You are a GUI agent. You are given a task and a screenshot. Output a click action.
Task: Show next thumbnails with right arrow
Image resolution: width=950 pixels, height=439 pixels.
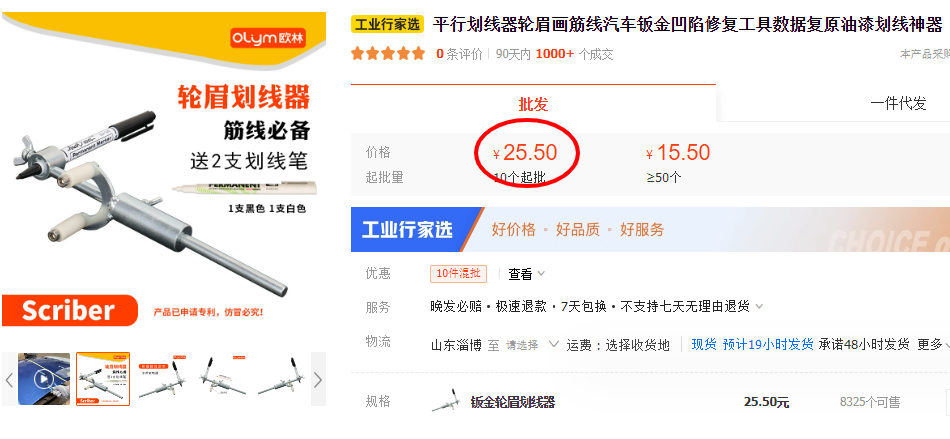pyautogui.click(x=318, y=379)
